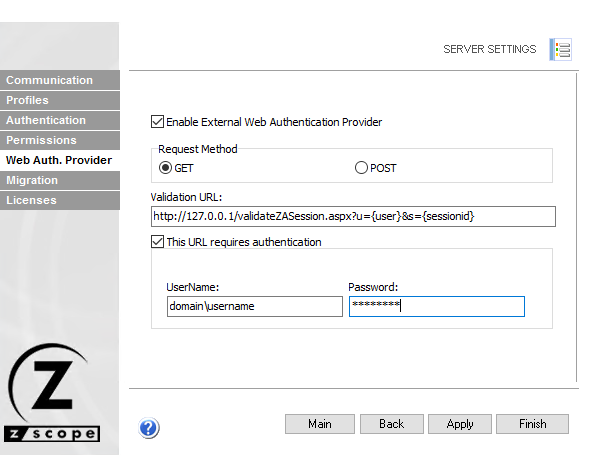
Task: Switch to the Licenses section
Action: pos(60,200)
